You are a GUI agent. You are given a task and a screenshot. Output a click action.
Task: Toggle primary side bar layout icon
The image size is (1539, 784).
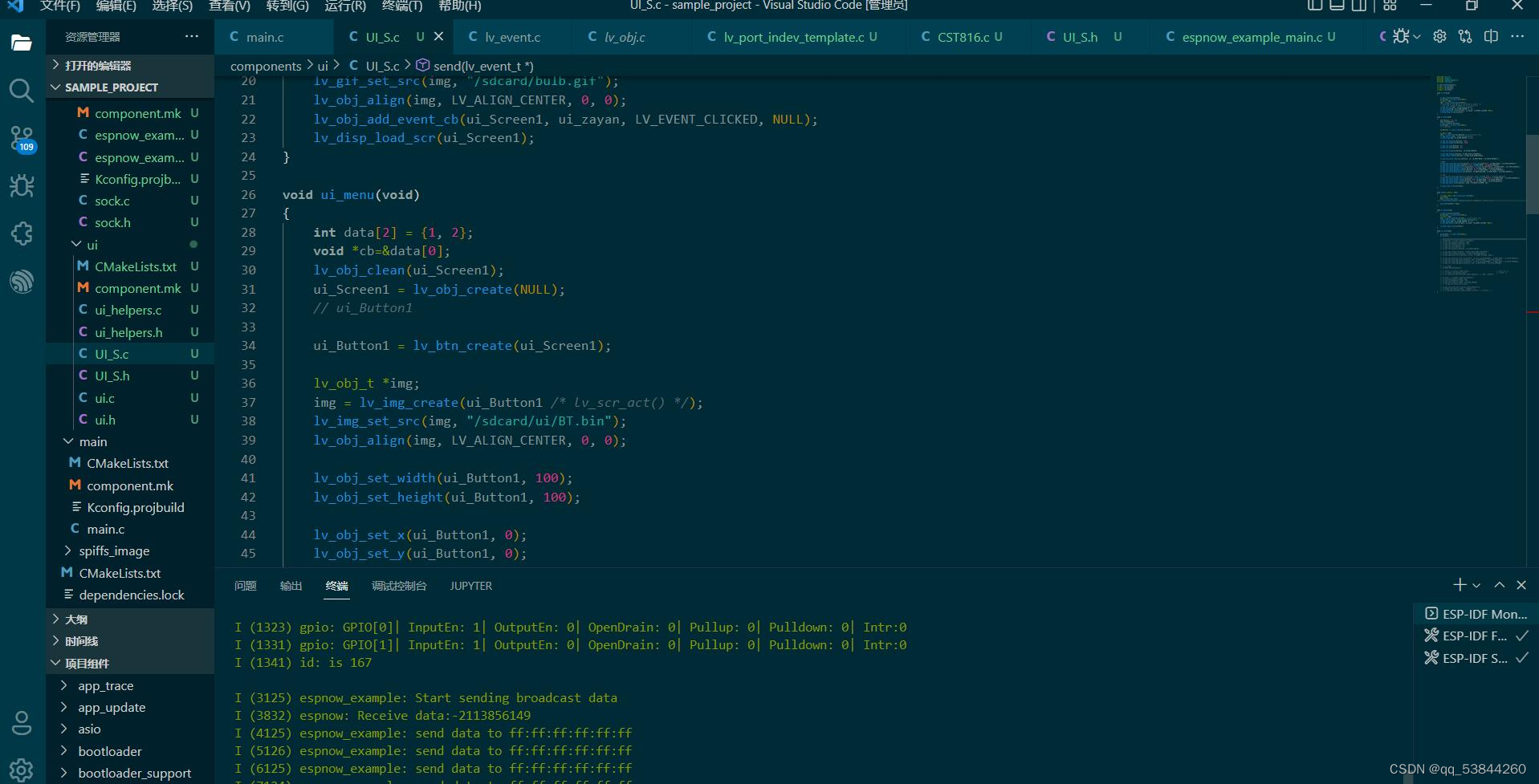1314,6
